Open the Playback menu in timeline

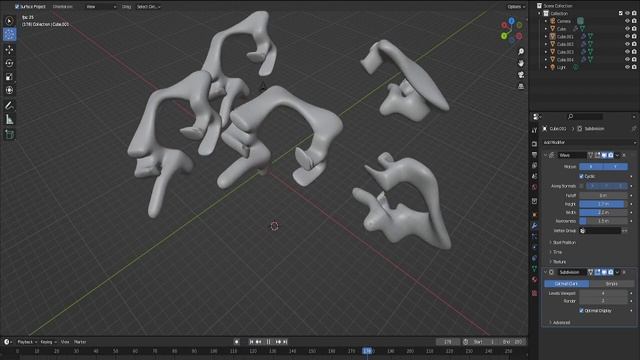[27, 342]
